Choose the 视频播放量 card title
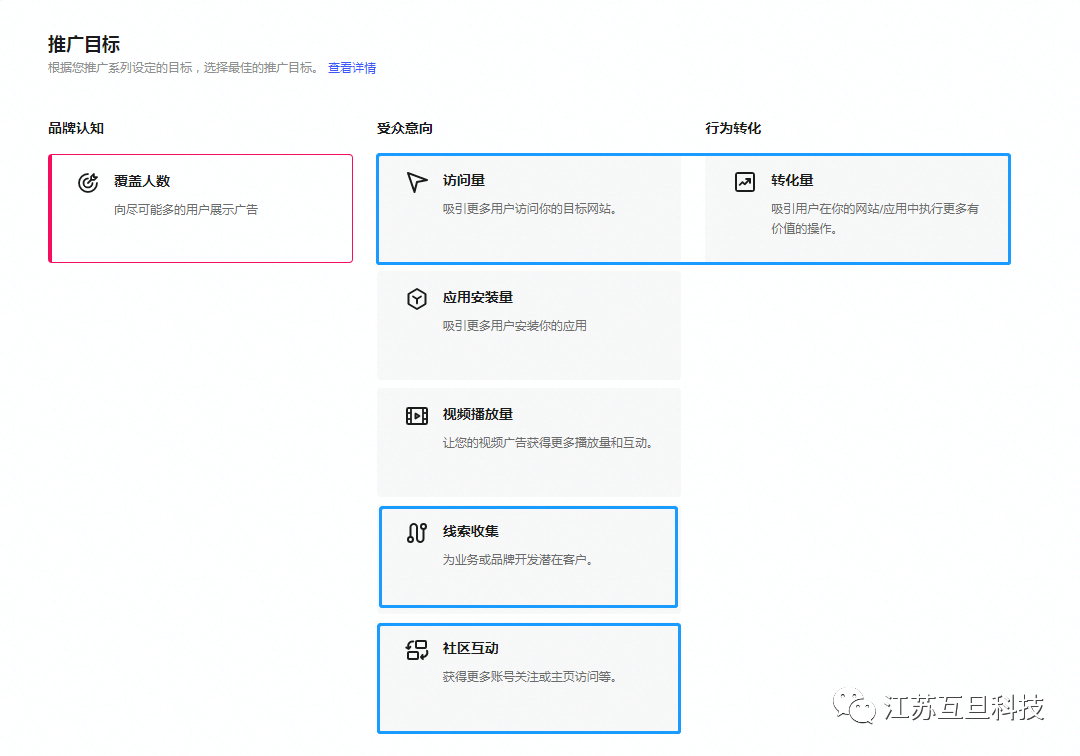 (478, 415)
